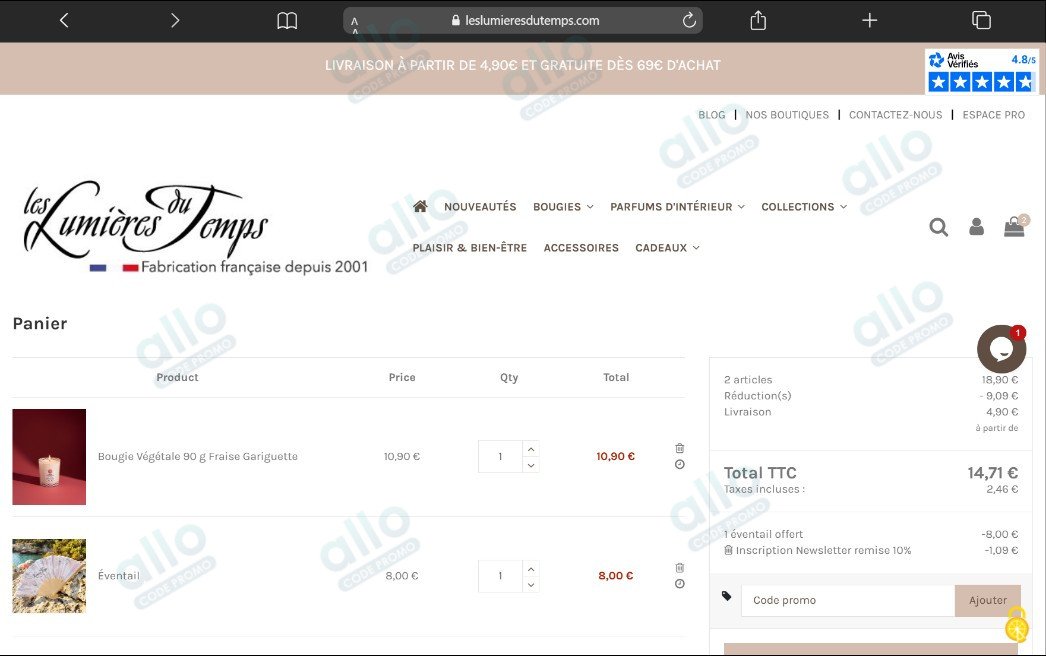Decrease quantity of Éventail
Screen dimensions: 1046x656
point(531,585)
